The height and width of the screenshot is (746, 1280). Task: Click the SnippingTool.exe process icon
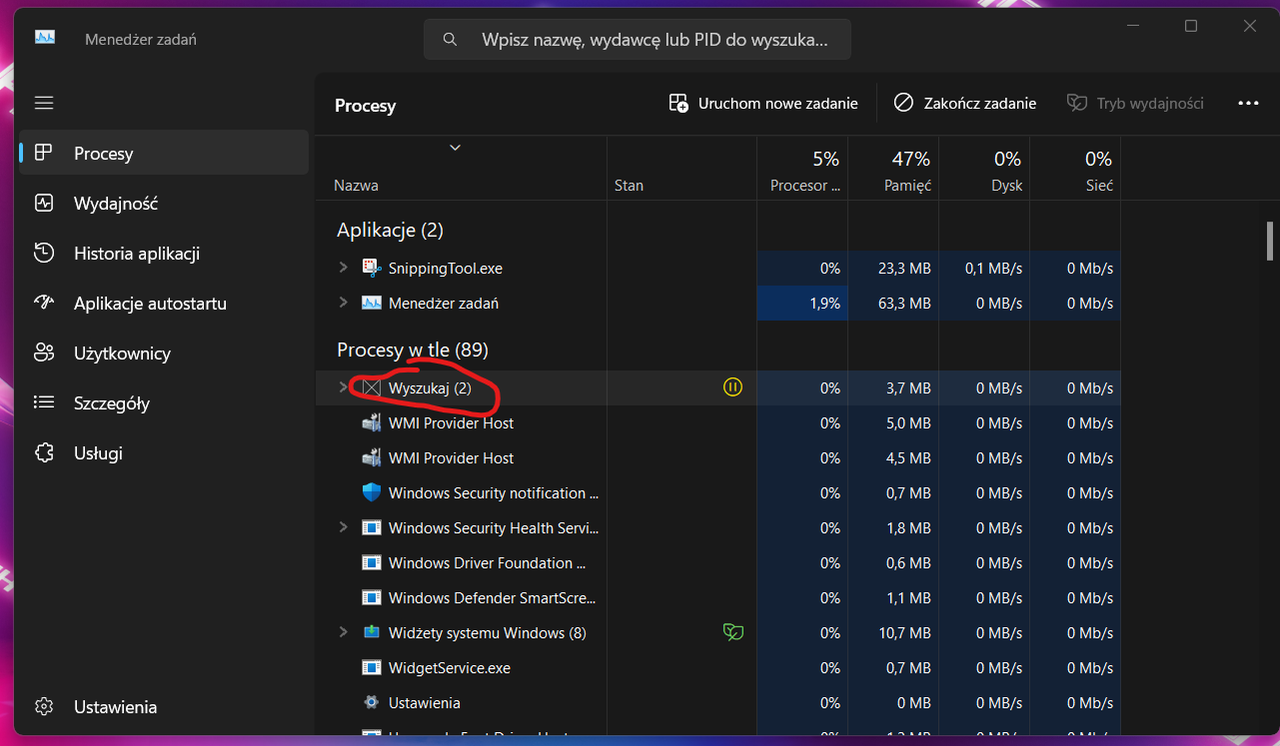point(372,268)
